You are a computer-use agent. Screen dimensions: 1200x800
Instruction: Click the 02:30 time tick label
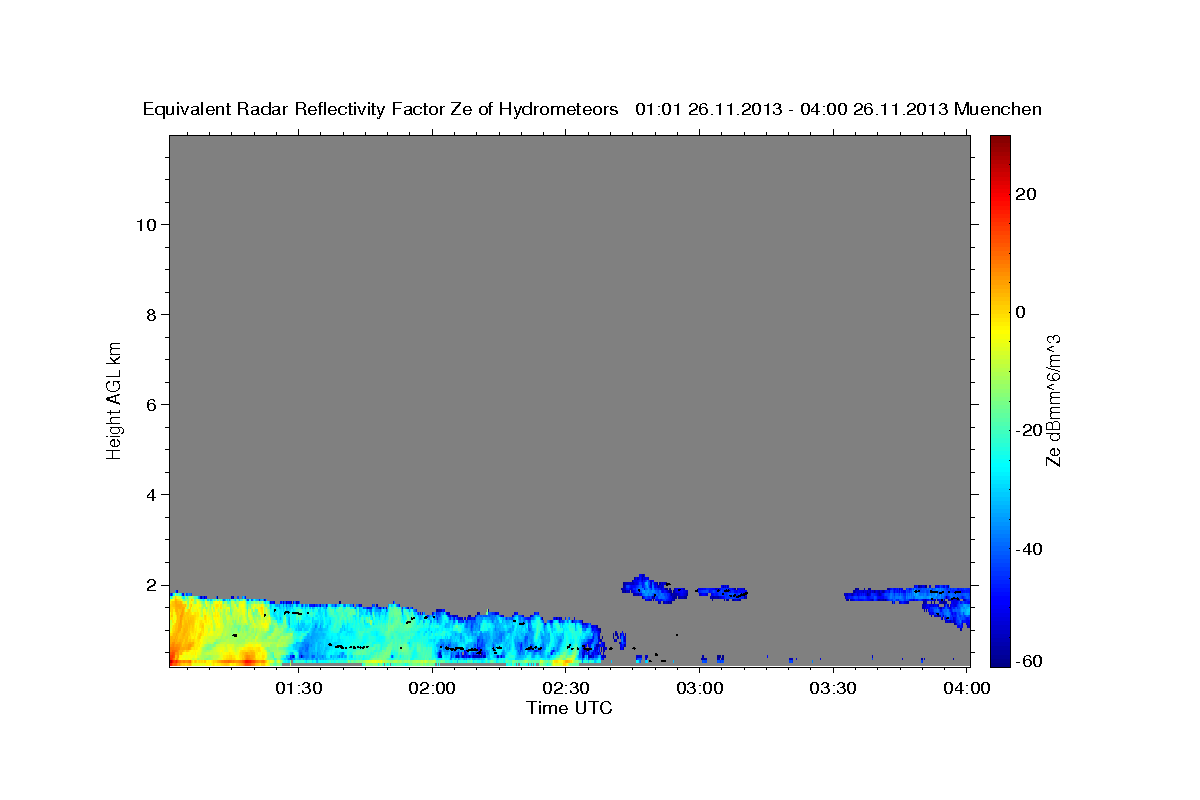click(566, 688)
